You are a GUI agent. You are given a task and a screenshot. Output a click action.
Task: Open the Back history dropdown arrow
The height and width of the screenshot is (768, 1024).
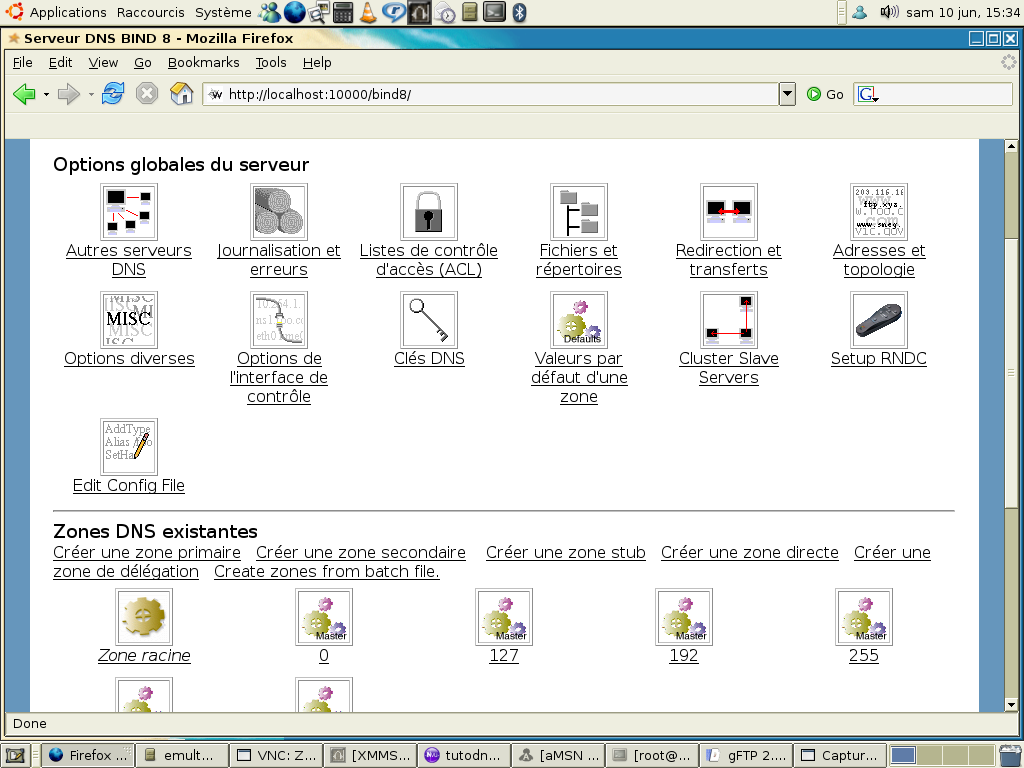click(x=46, y=95)
